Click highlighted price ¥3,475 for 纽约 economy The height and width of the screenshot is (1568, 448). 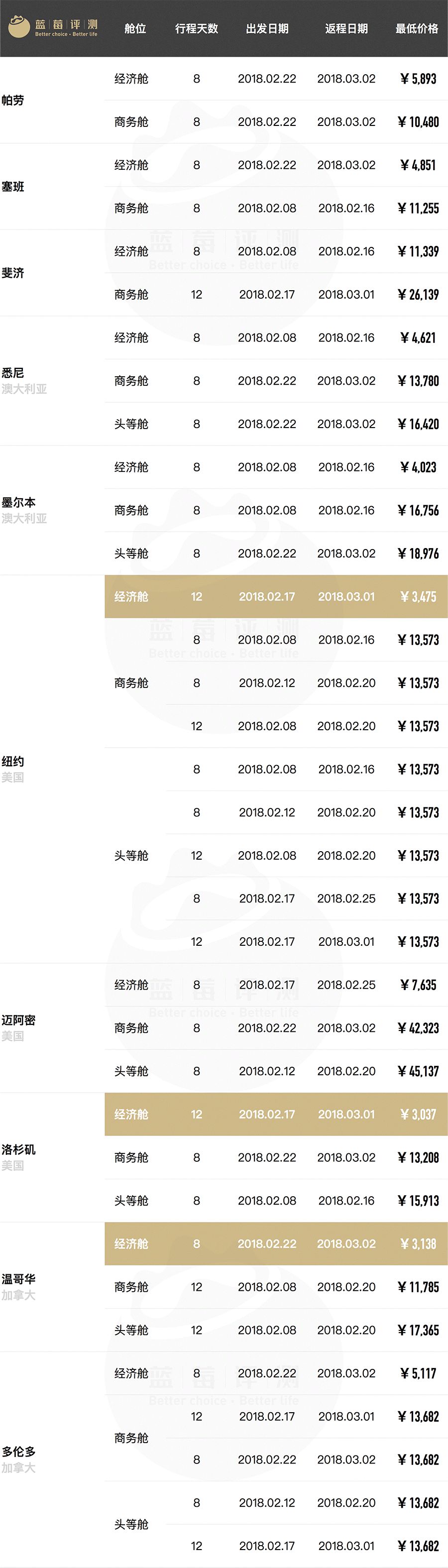pos(418,597)
